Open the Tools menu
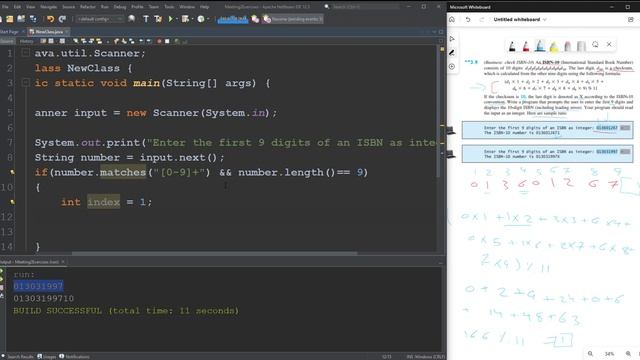 click(x=169, y=7)
